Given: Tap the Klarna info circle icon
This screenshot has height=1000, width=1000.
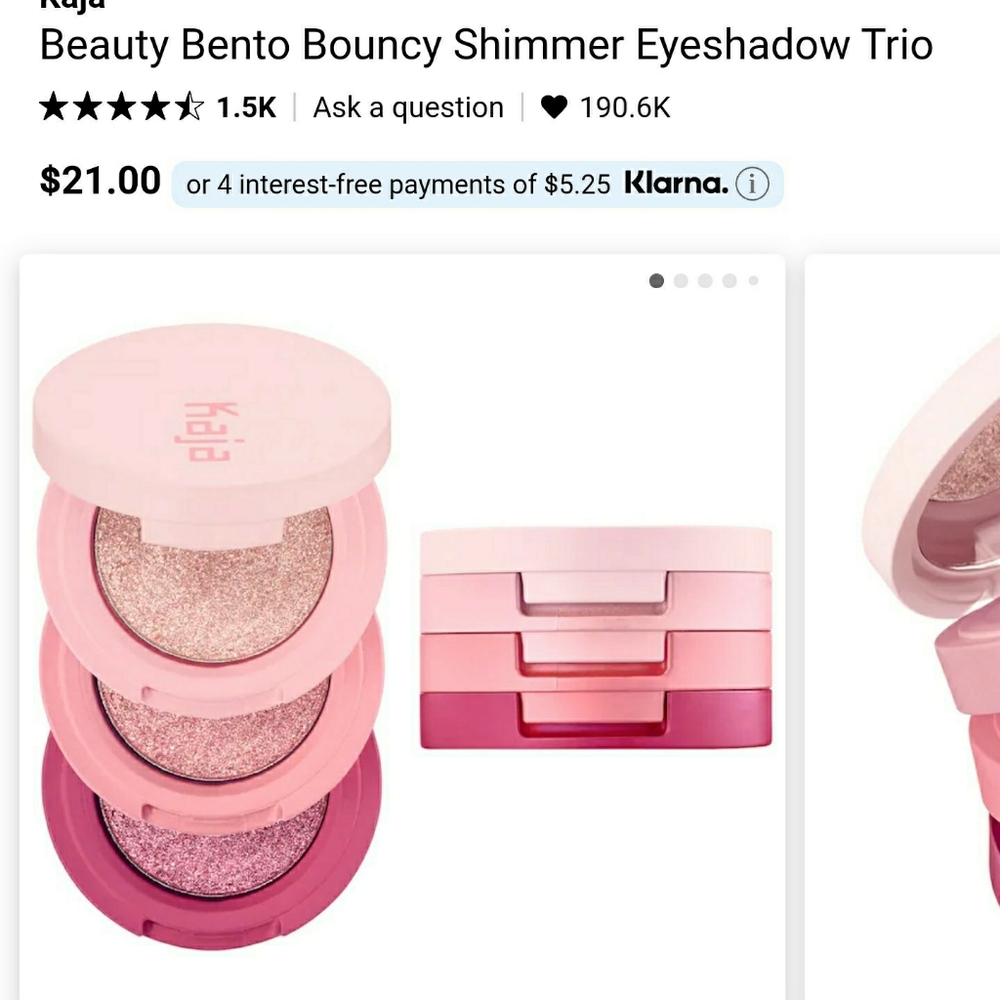Looking at the screenshot, I should click(x=753, y=183).
